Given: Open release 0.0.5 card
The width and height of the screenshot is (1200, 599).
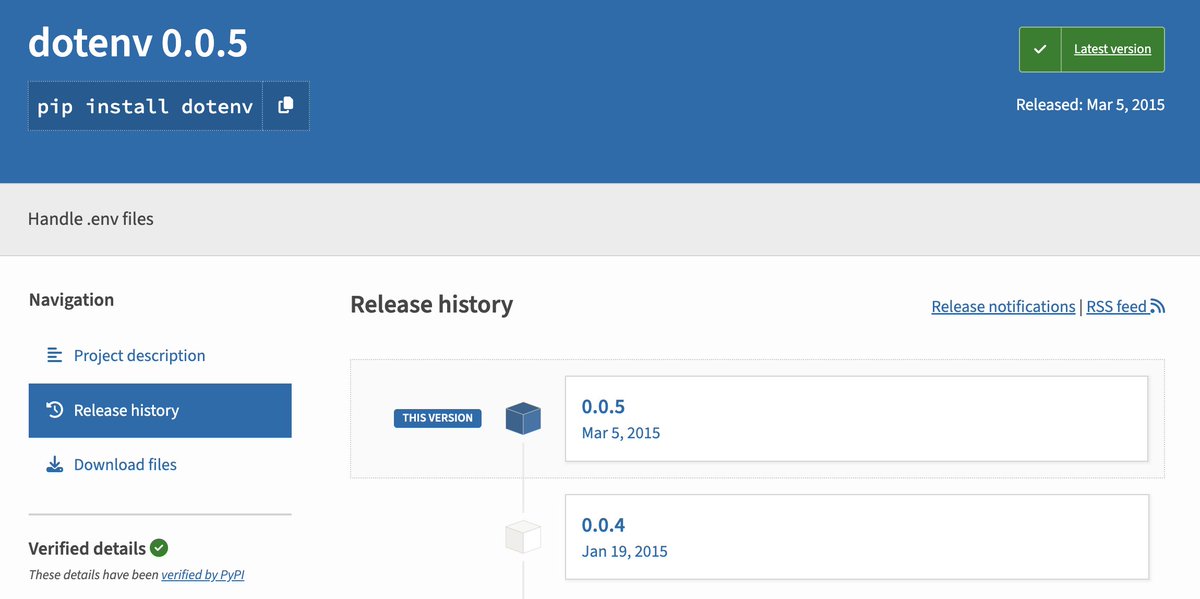Looking at the screenshot, I should [x=856, y=419].
